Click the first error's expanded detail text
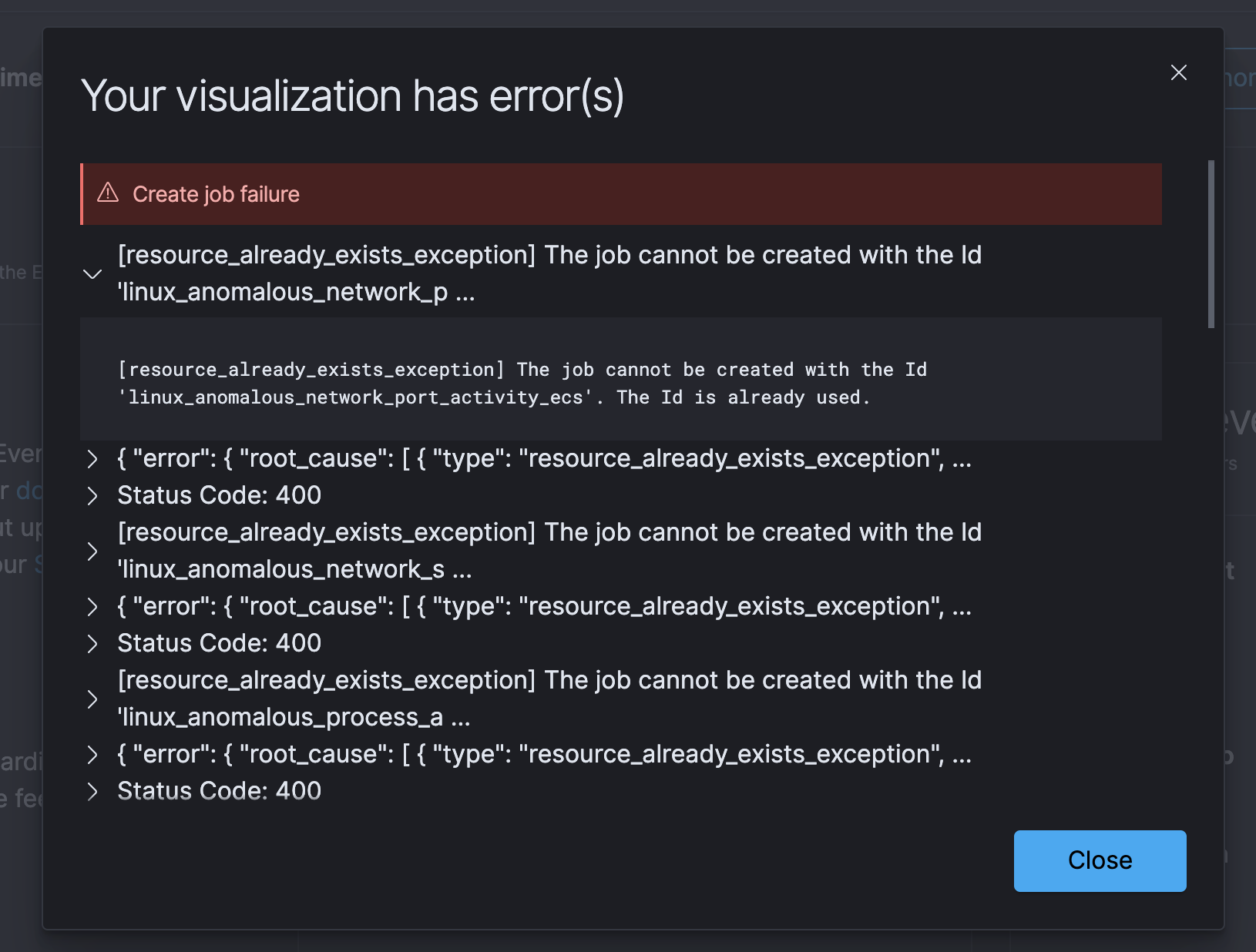The height and width of the screenshot is (952, 1256). (x=522, y=383)
